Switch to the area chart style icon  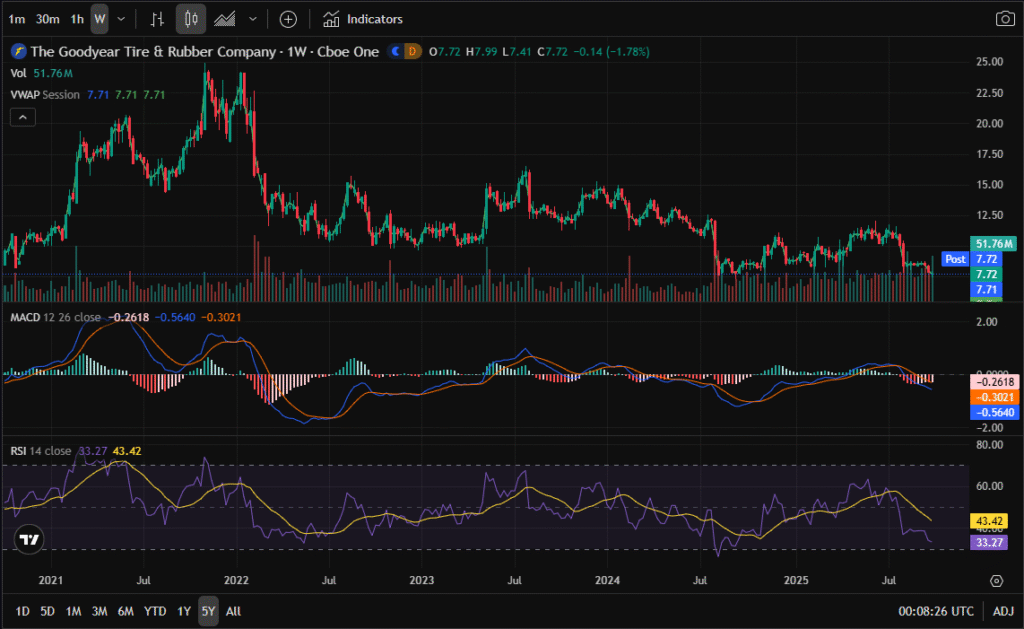[x=225, y=19]
